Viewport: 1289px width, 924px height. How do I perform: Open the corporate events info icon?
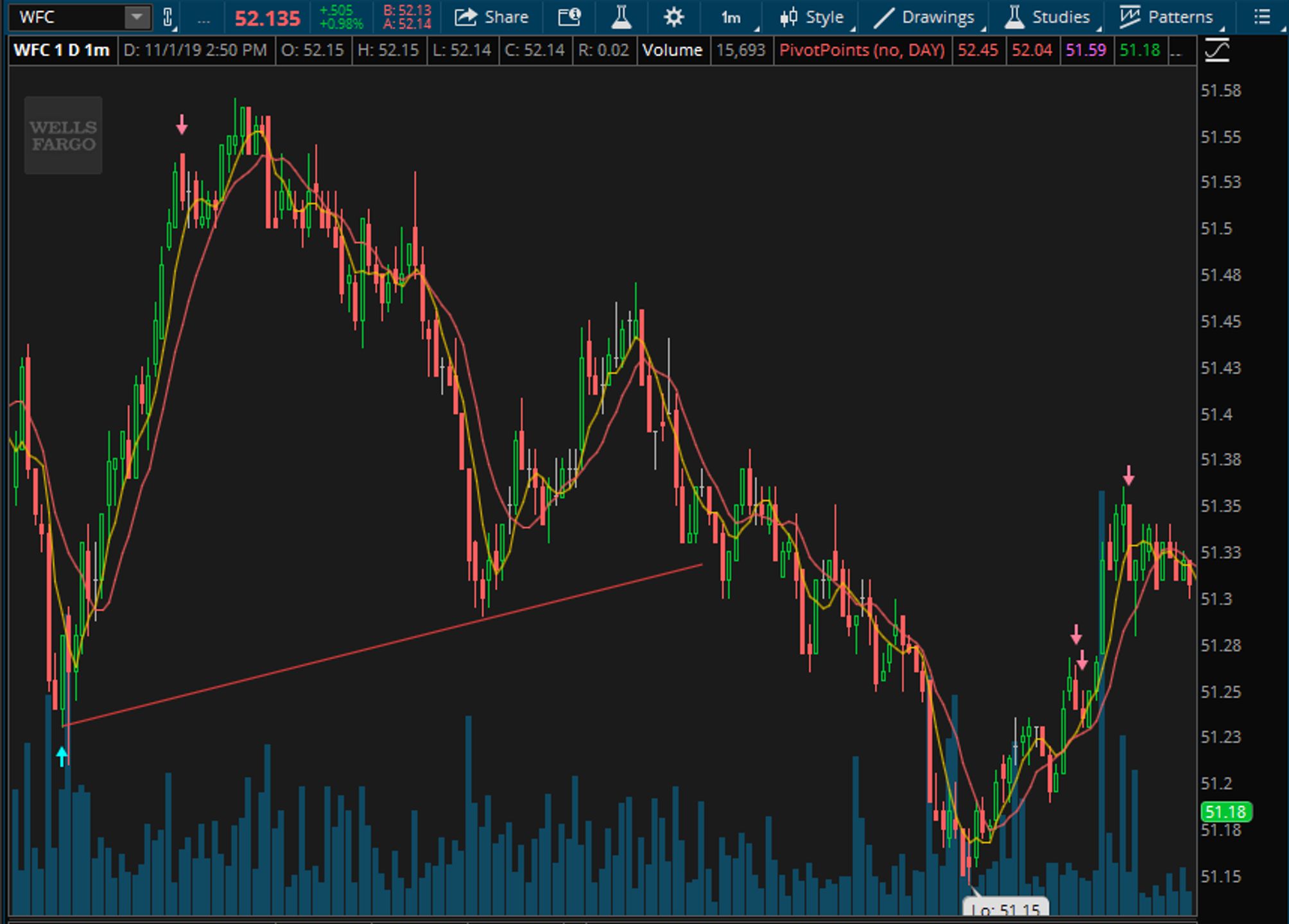pos(569,17)
